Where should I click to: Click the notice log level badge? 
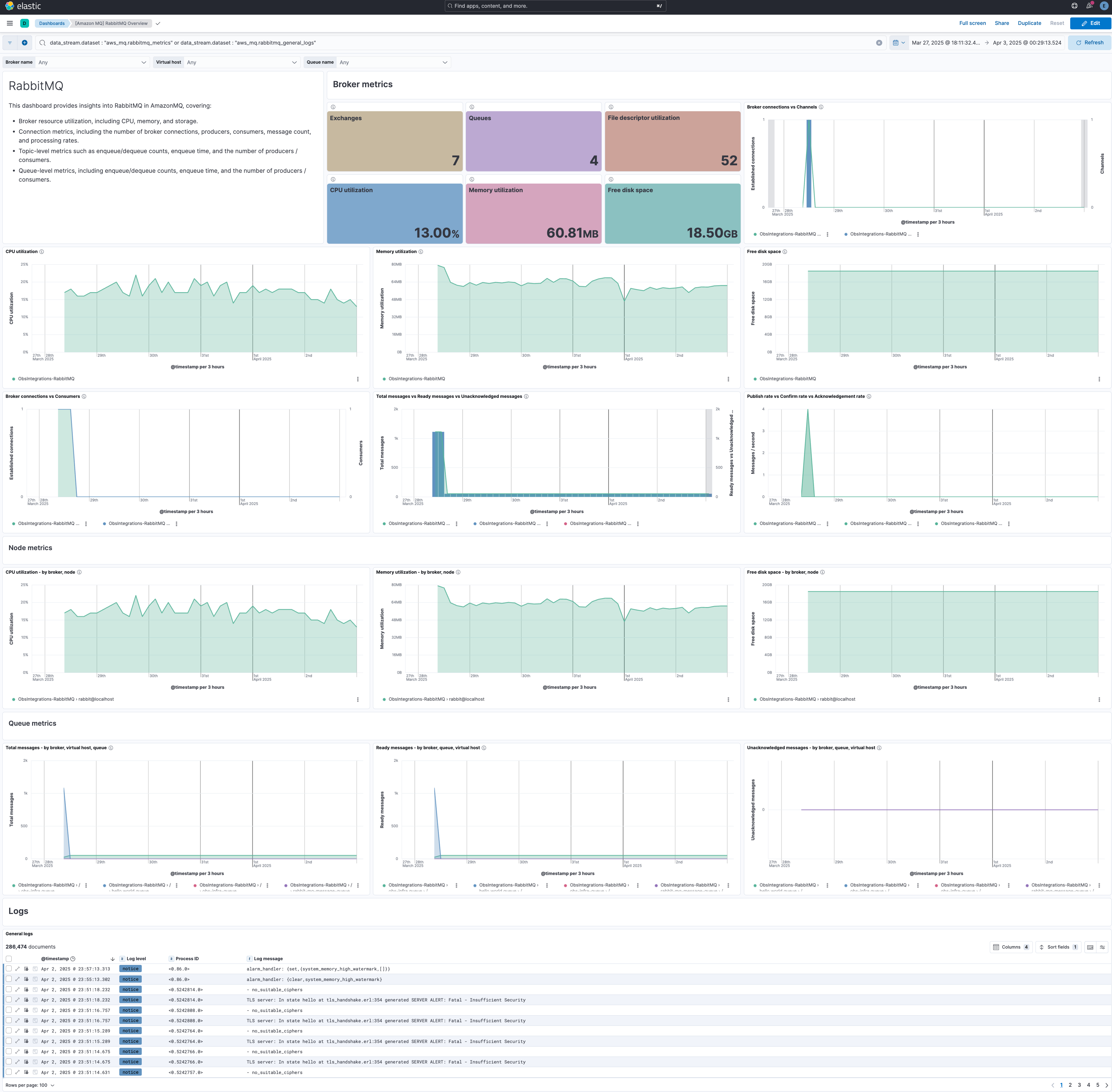(x=130, y=969)
